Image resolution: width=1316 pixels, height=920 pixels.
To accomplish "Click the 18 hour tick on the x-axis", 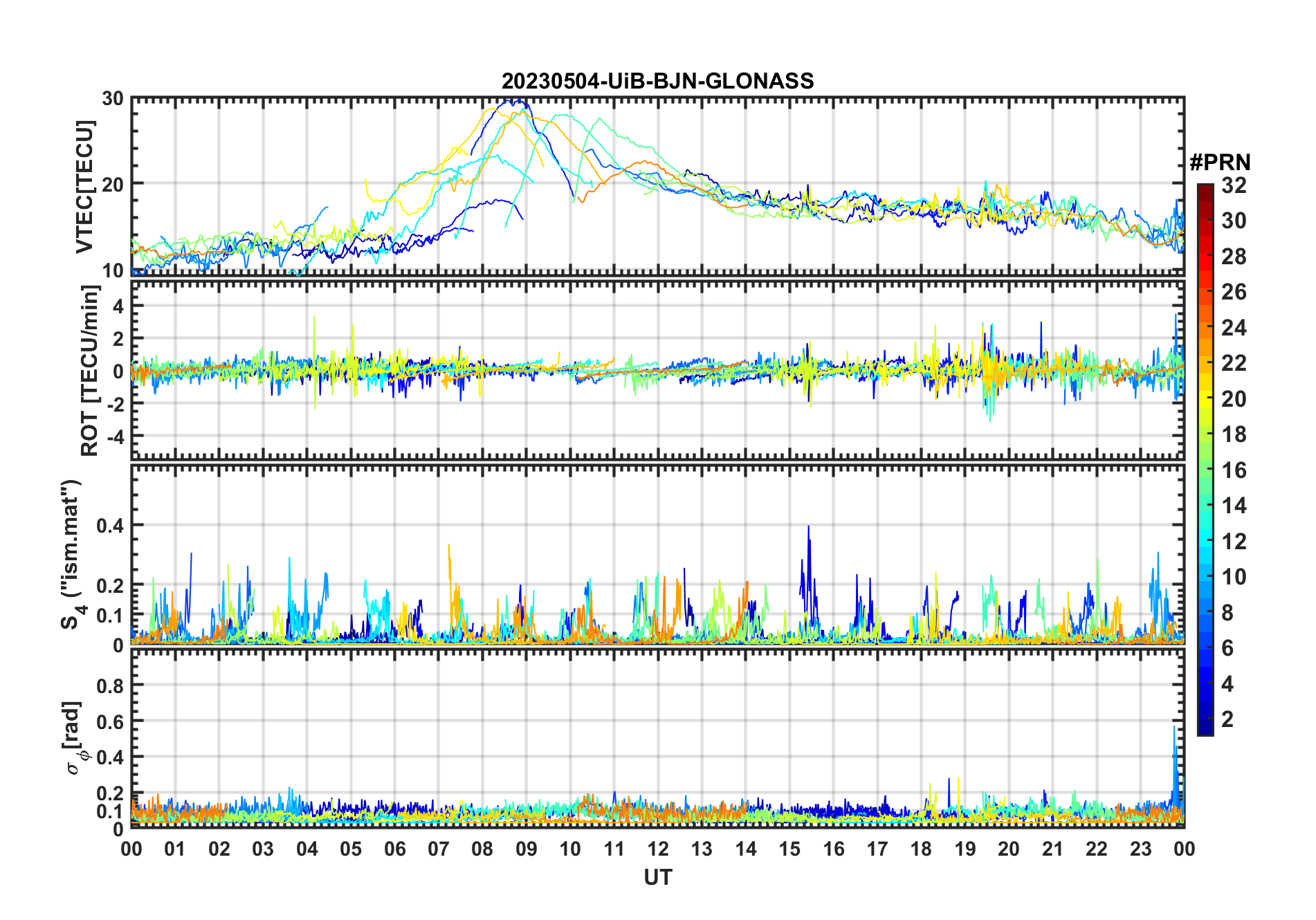I will click(921, 849).
